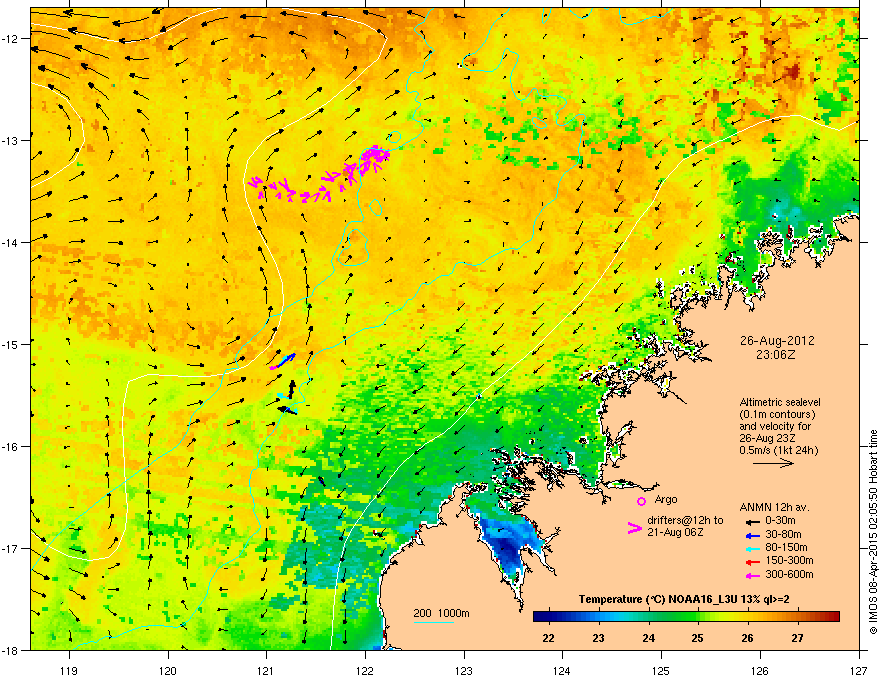This screenshot has width=880, height=680.
Task: Click the latitude axis label -18
Action: click(10, 650)
